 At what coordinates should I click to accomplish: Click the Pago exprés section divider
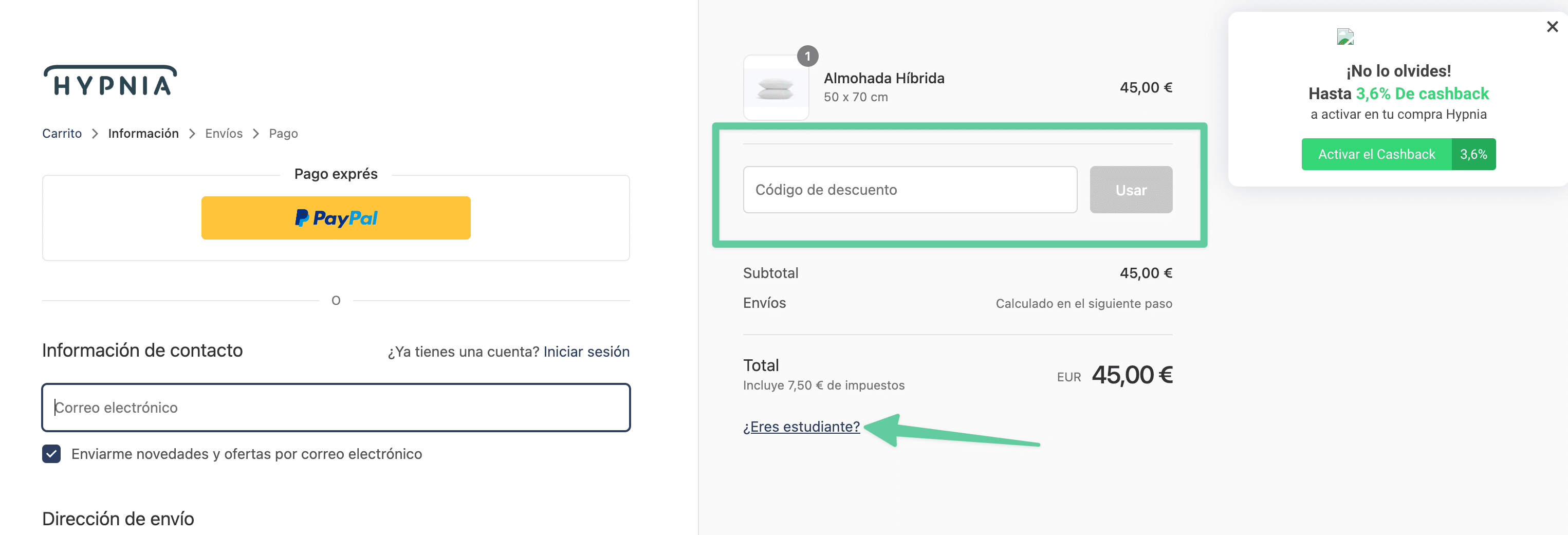pyautogui.click(x=336, y=174)
